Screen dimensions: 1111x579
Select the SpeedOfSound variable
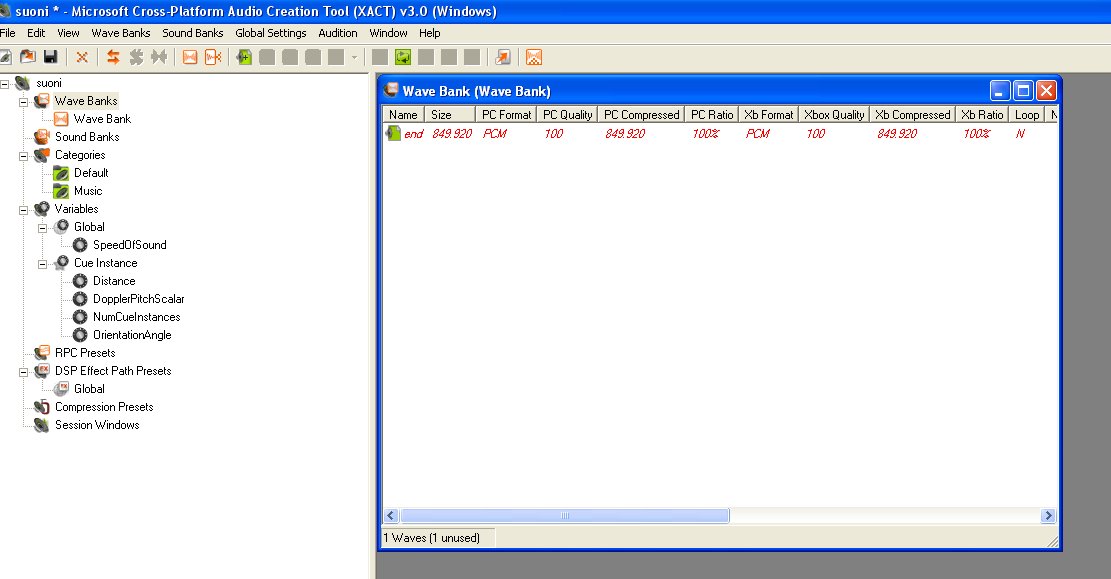pos(130,244)
